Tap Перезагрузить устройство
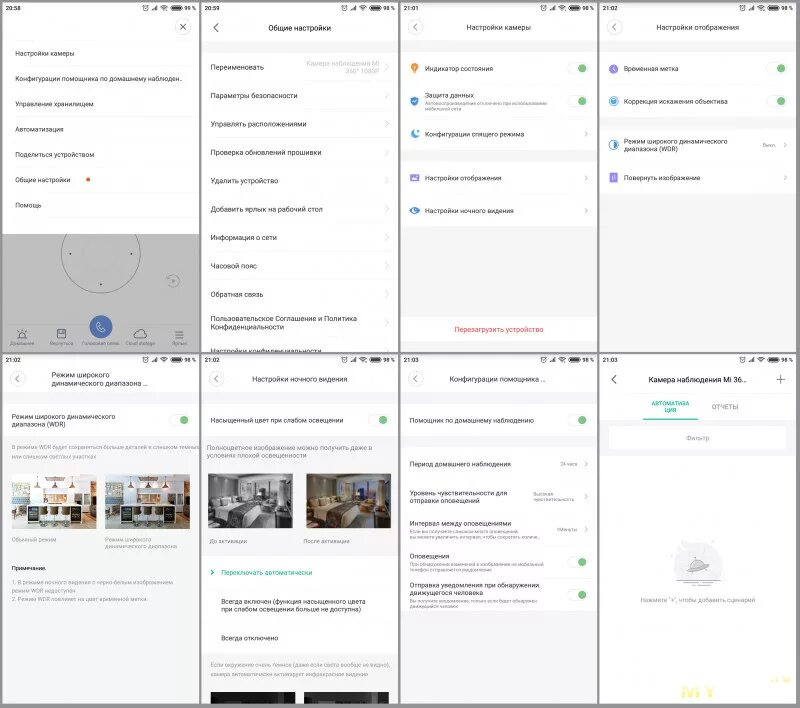The width and height of the screenshot is (800, 708). (498, 330)
